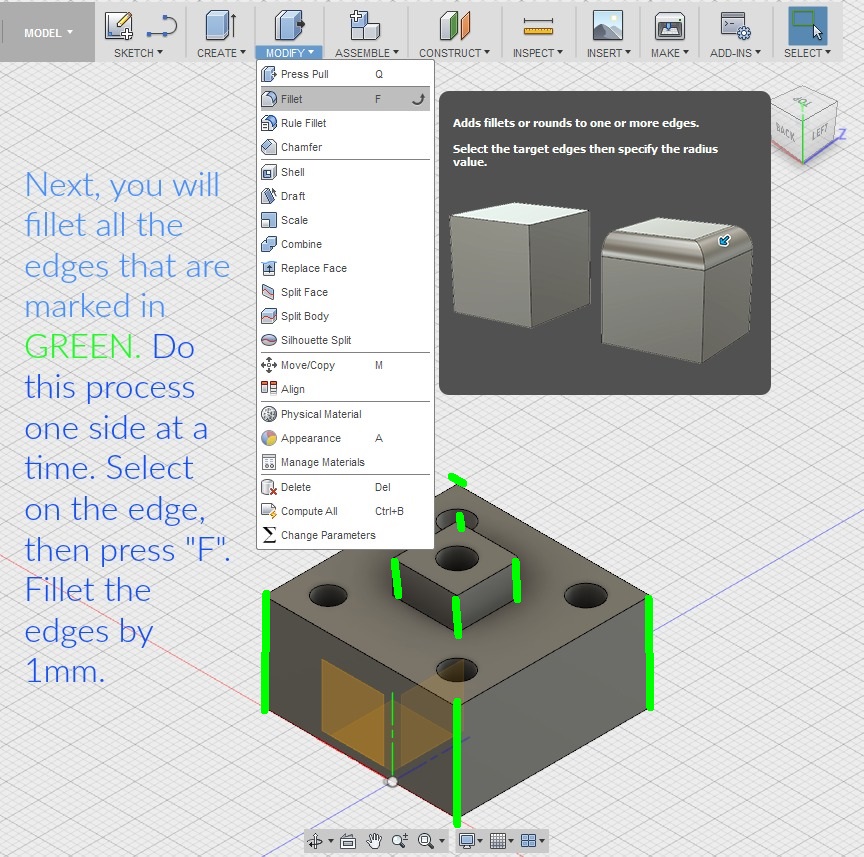
Task: Open the Display Settings dropdown
Action: (x=470, y=841)
